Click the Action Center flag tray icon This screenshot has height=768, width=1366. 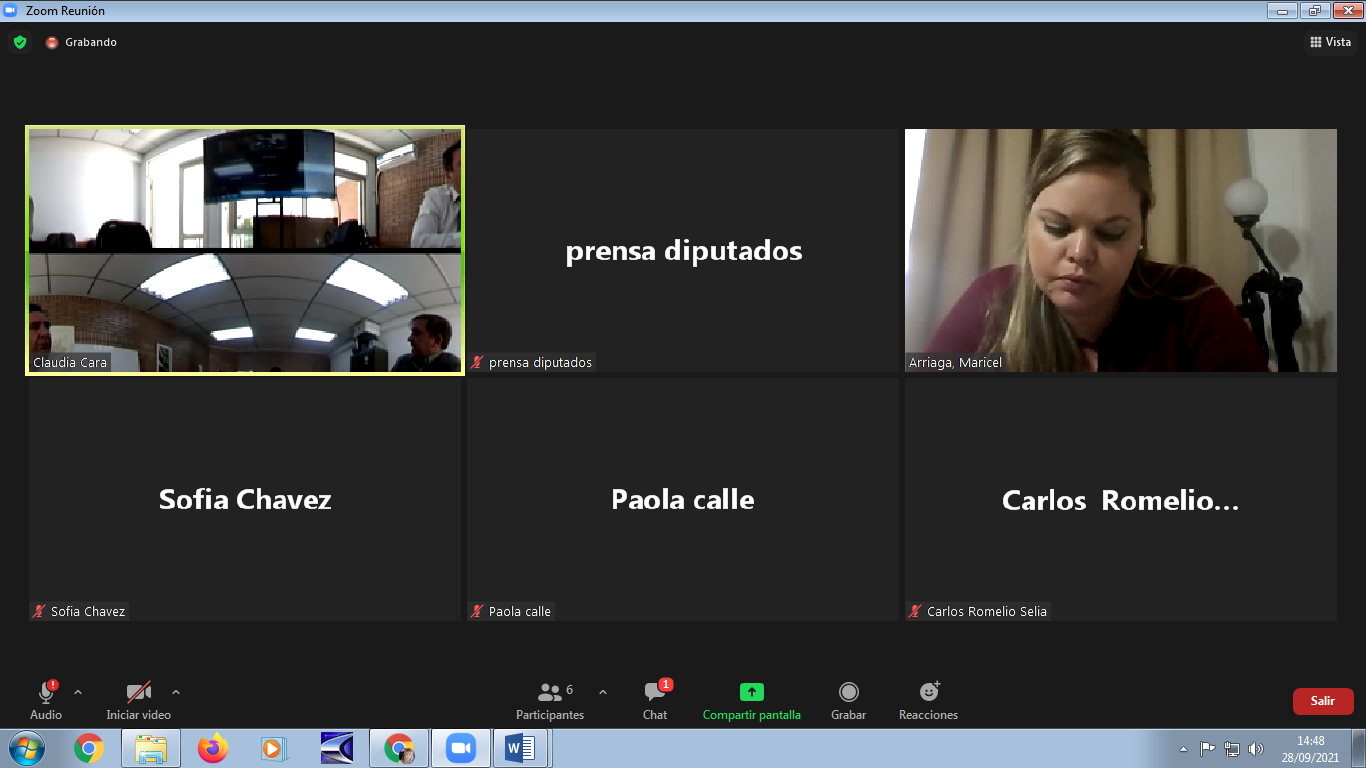[x=1208, y=748]
